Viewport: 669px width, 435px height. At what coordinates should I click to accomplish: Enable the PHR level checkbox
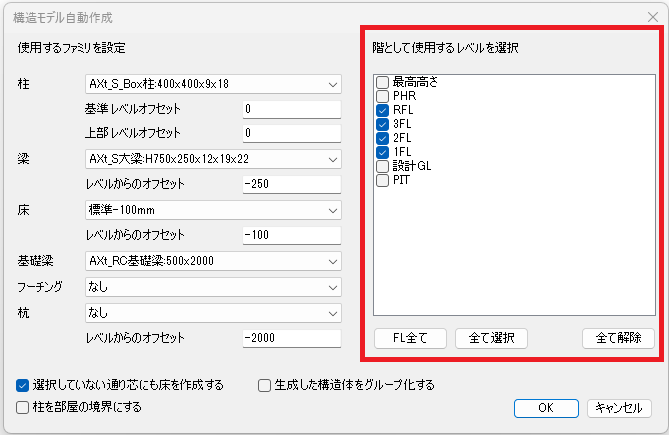[382, 96]
